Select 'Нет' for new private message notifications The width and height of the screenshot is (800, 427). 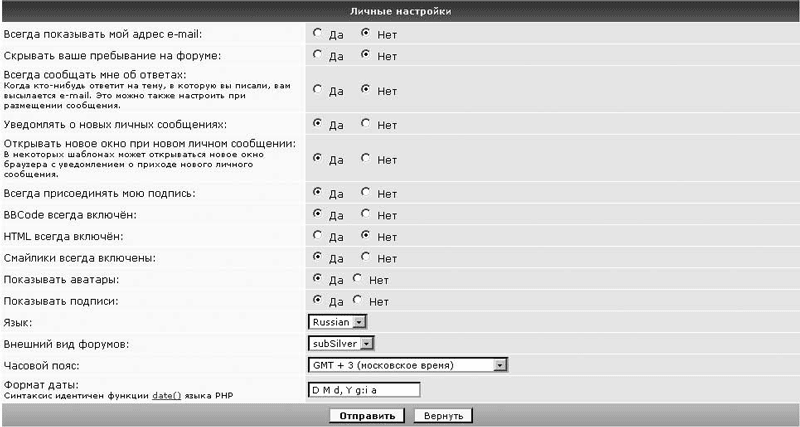tap(366, 124)
